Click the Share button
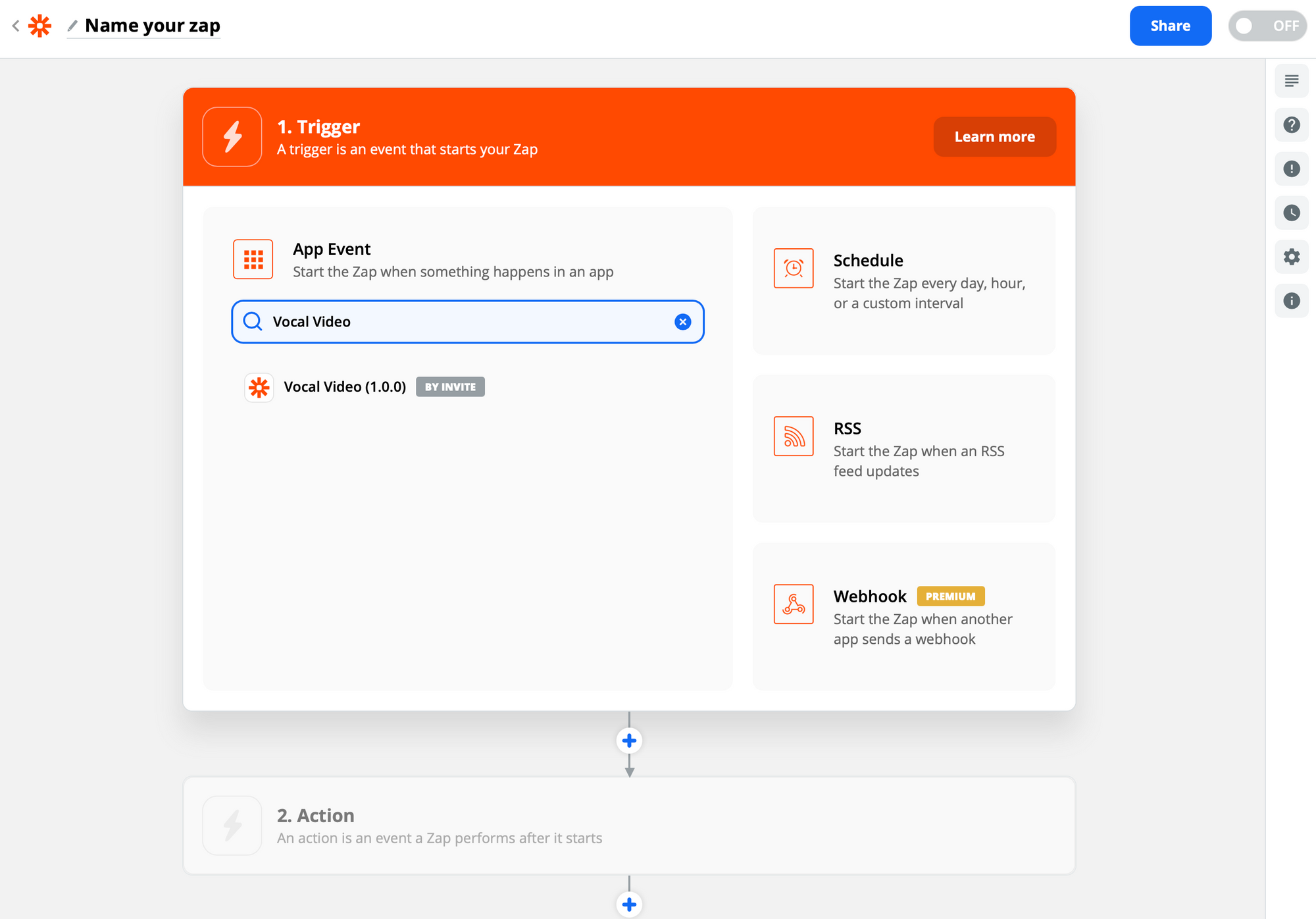Image resolution: width=1316 pixels, height=919 pixels. point(1170,26)
